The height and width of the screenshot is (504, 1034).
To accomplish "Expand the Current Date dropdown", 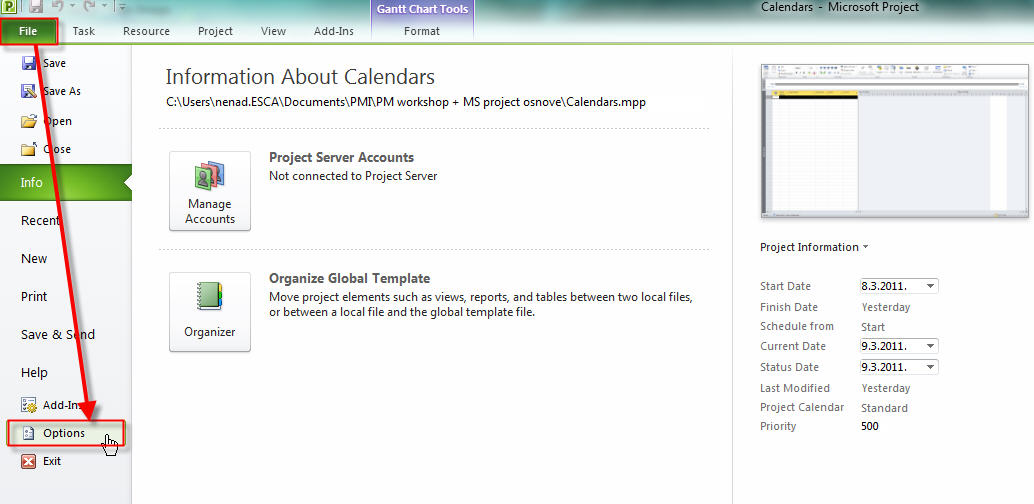I will point(930,346).
